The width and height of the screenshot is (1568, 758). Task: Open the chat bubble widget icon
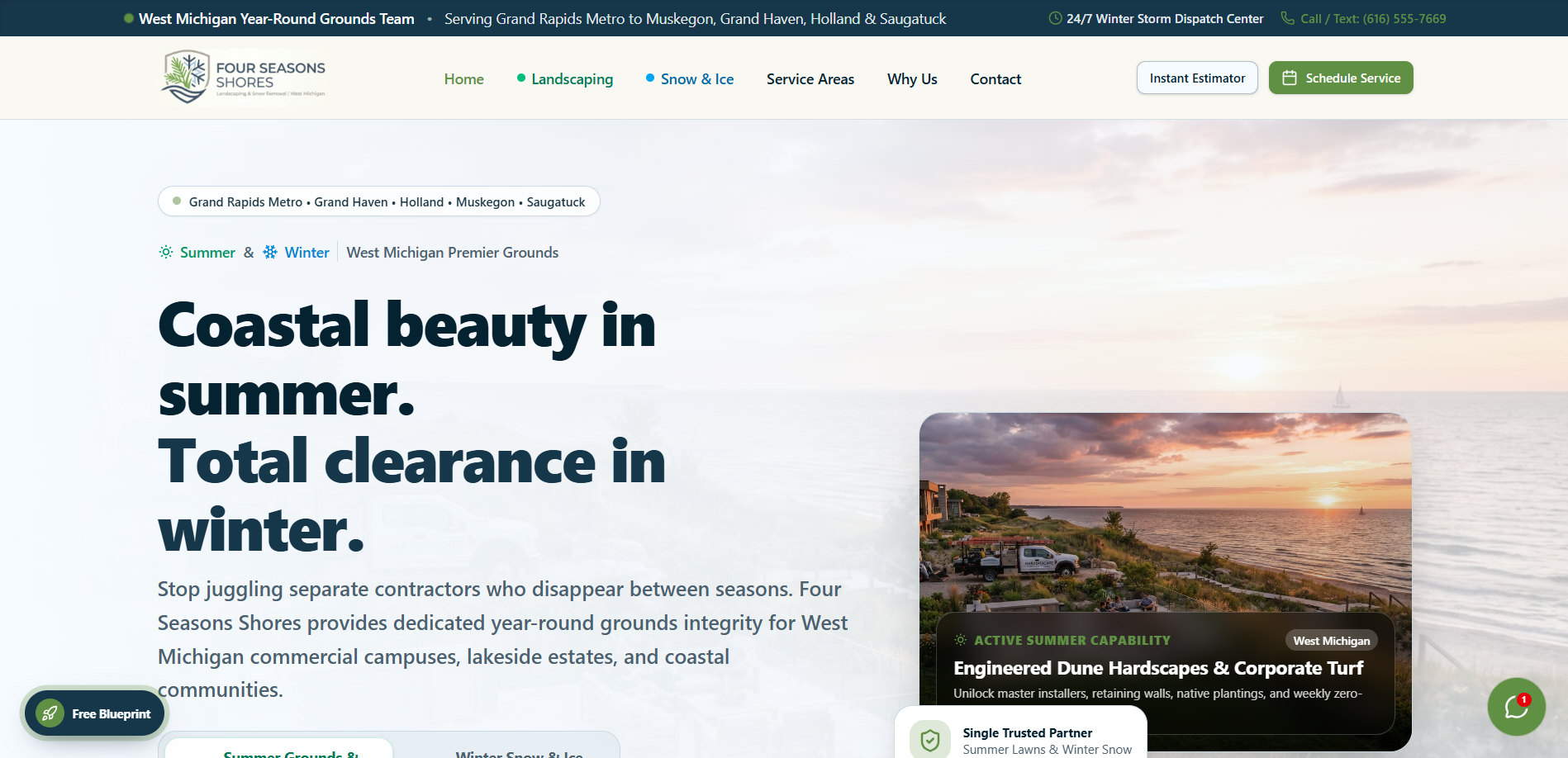pyautogui.click(x=1516, y=707)
